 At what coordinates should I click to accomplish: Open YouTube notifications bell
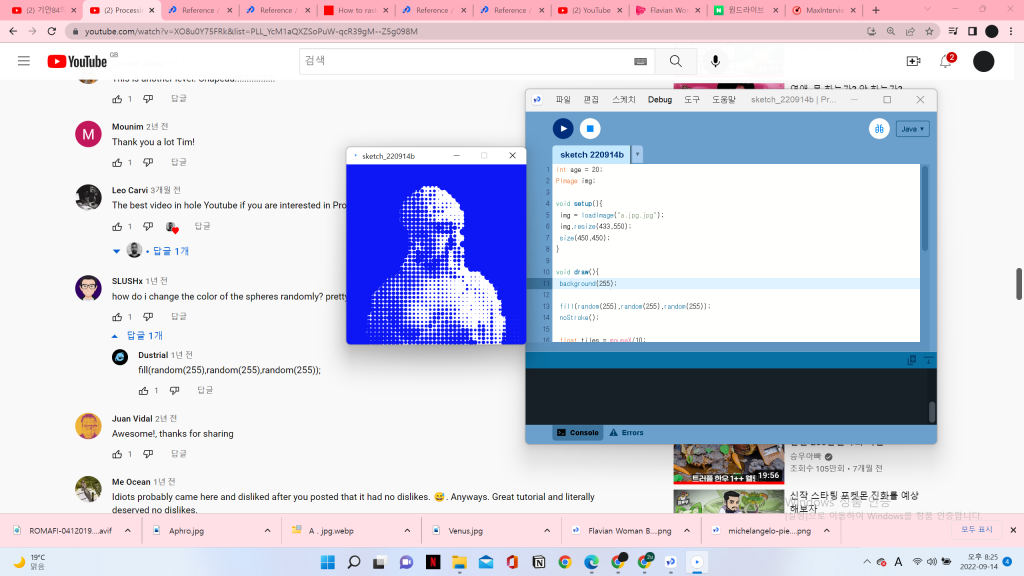tap(946, 61)
